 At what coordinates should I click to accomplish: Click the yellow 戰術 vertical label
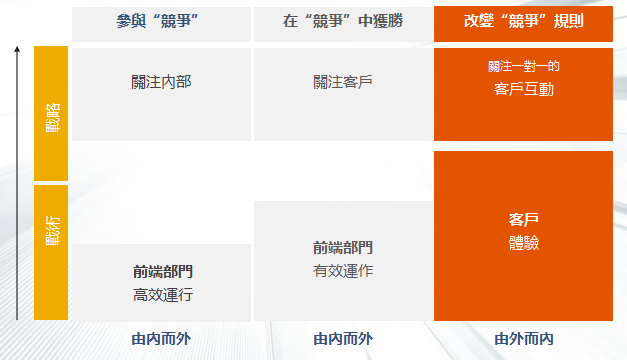[x=51, y=252]
